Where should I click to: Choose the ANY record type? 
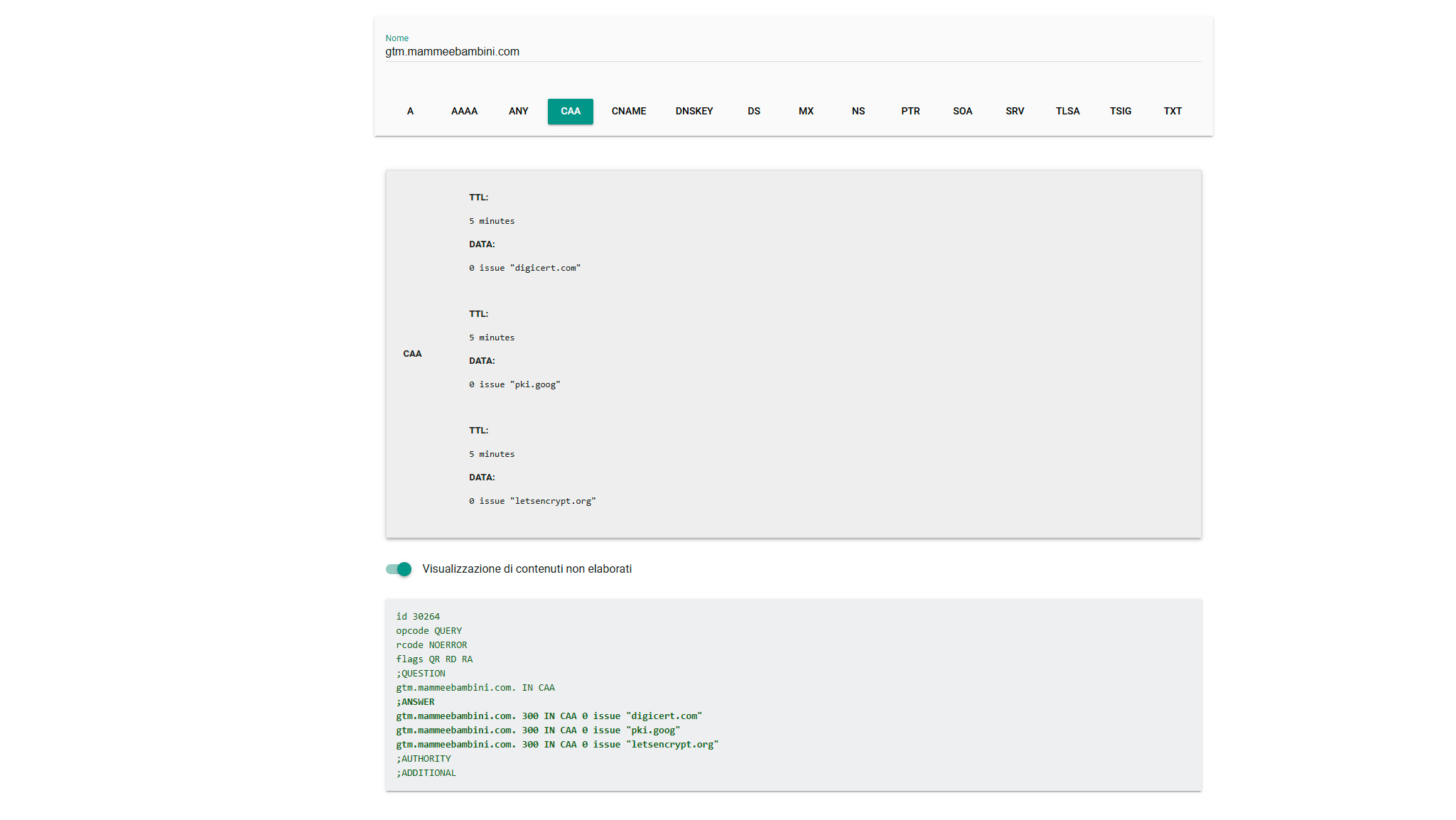pos(518,112)
